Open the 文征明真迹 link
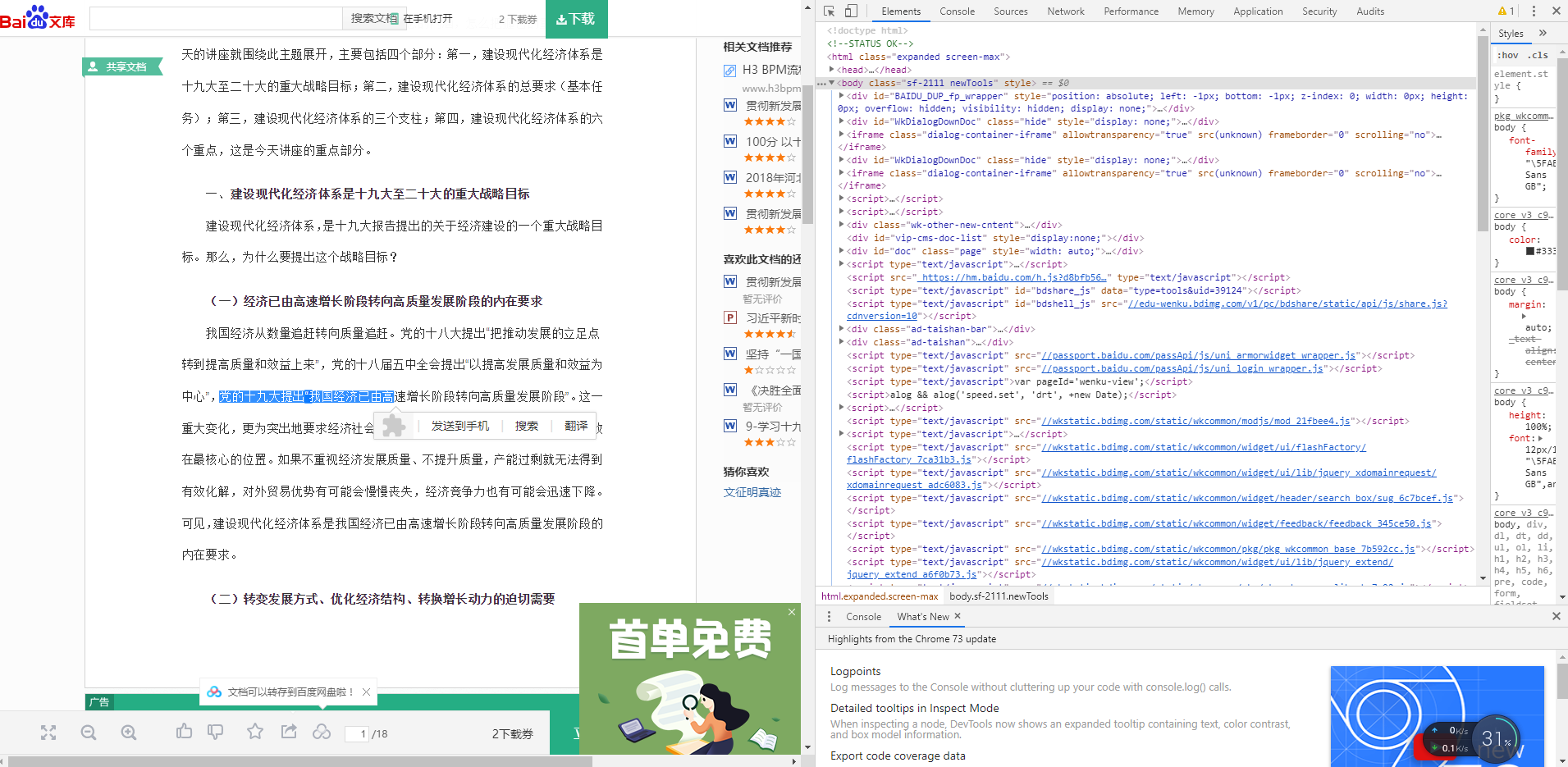Screen dimensions: 1568x767 (752, 492)
